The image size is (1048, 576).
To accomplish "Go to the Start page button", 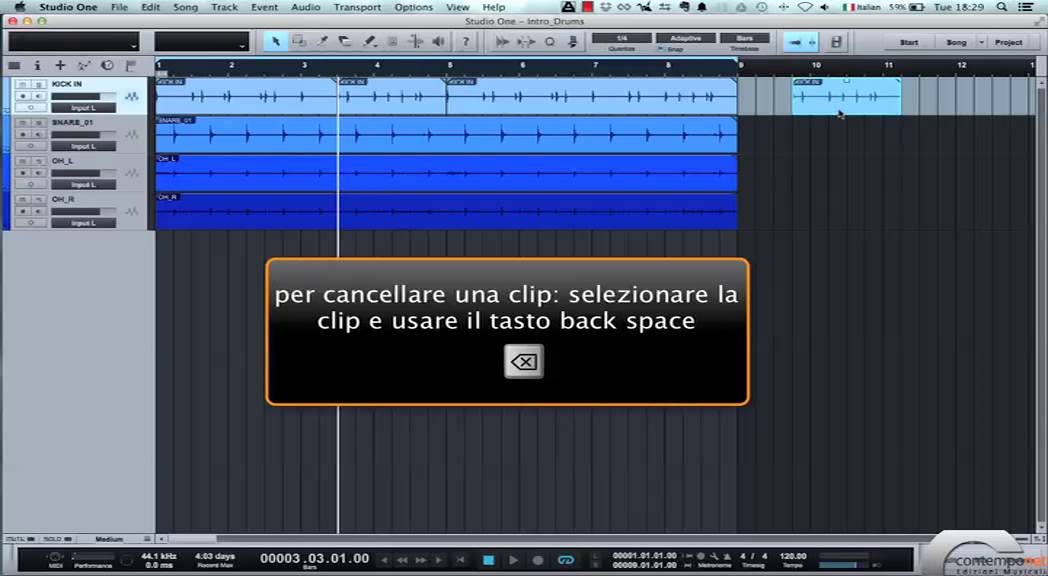I will click(908, 42).
